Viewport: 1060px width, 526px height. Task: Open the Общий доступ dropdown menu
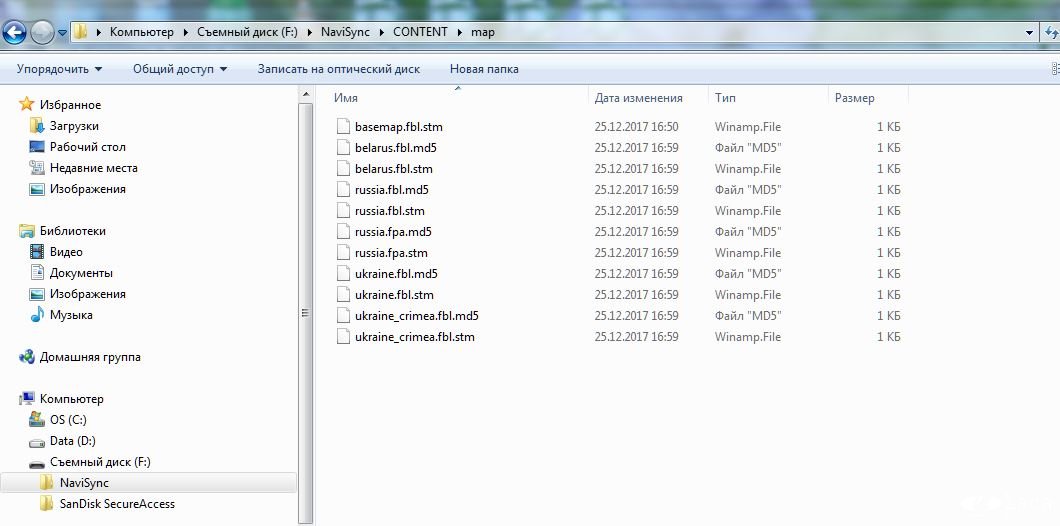[180, 69]
